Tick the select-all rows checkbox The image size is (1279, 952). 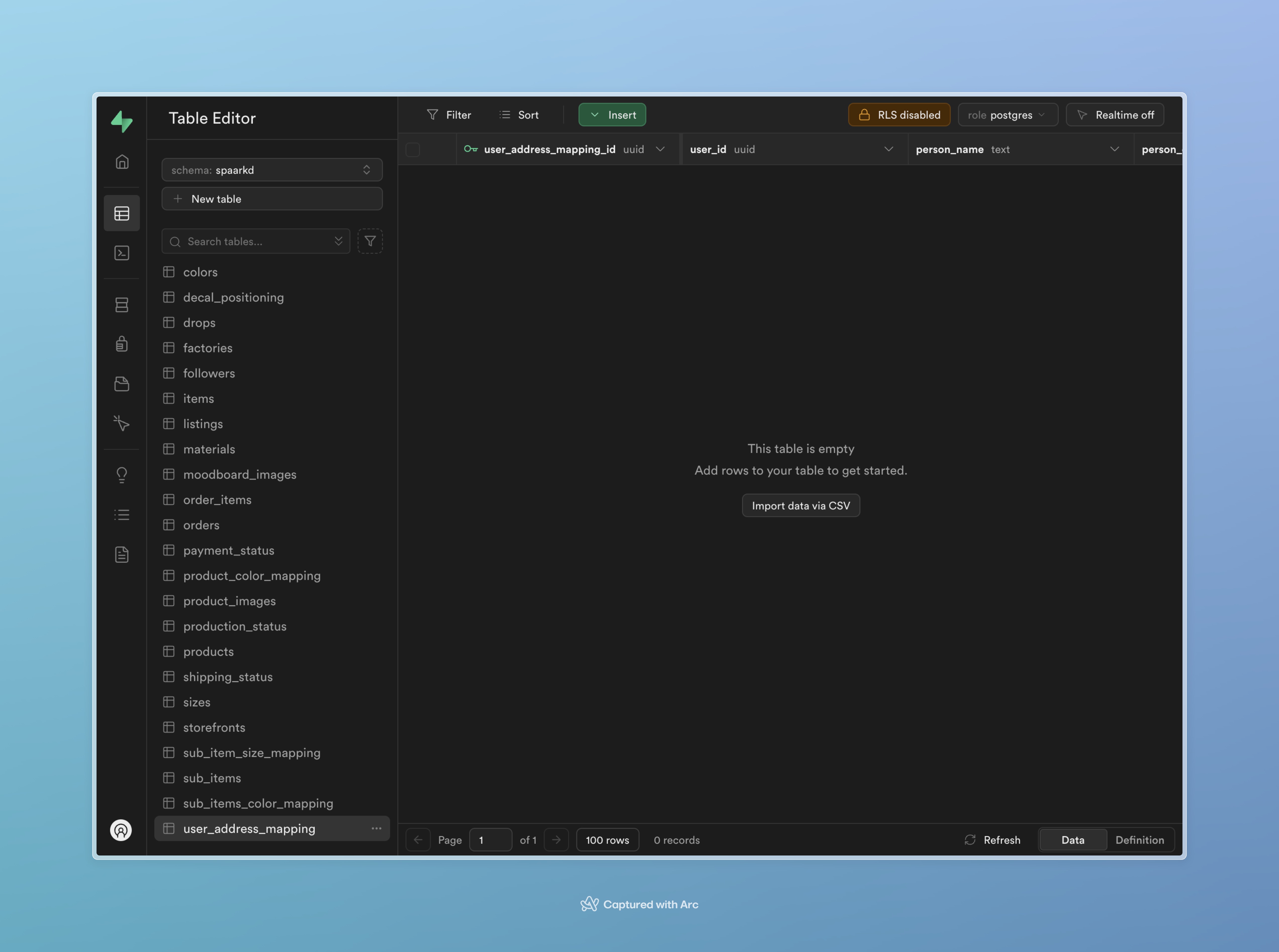[x=413, y=150]
